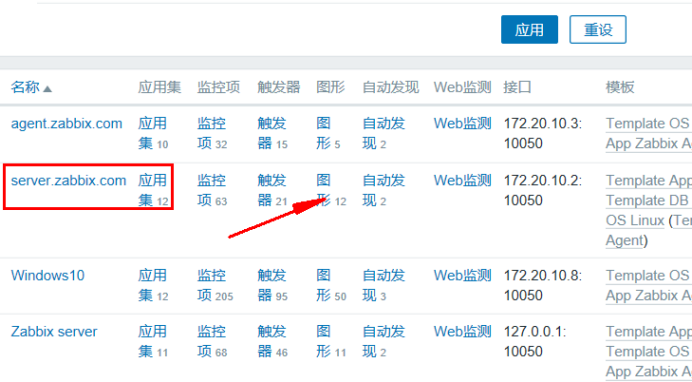Open Agent template link in server.zabbix.com row
Viewport: 692px width, 382px height.
[x=624, y=240]
